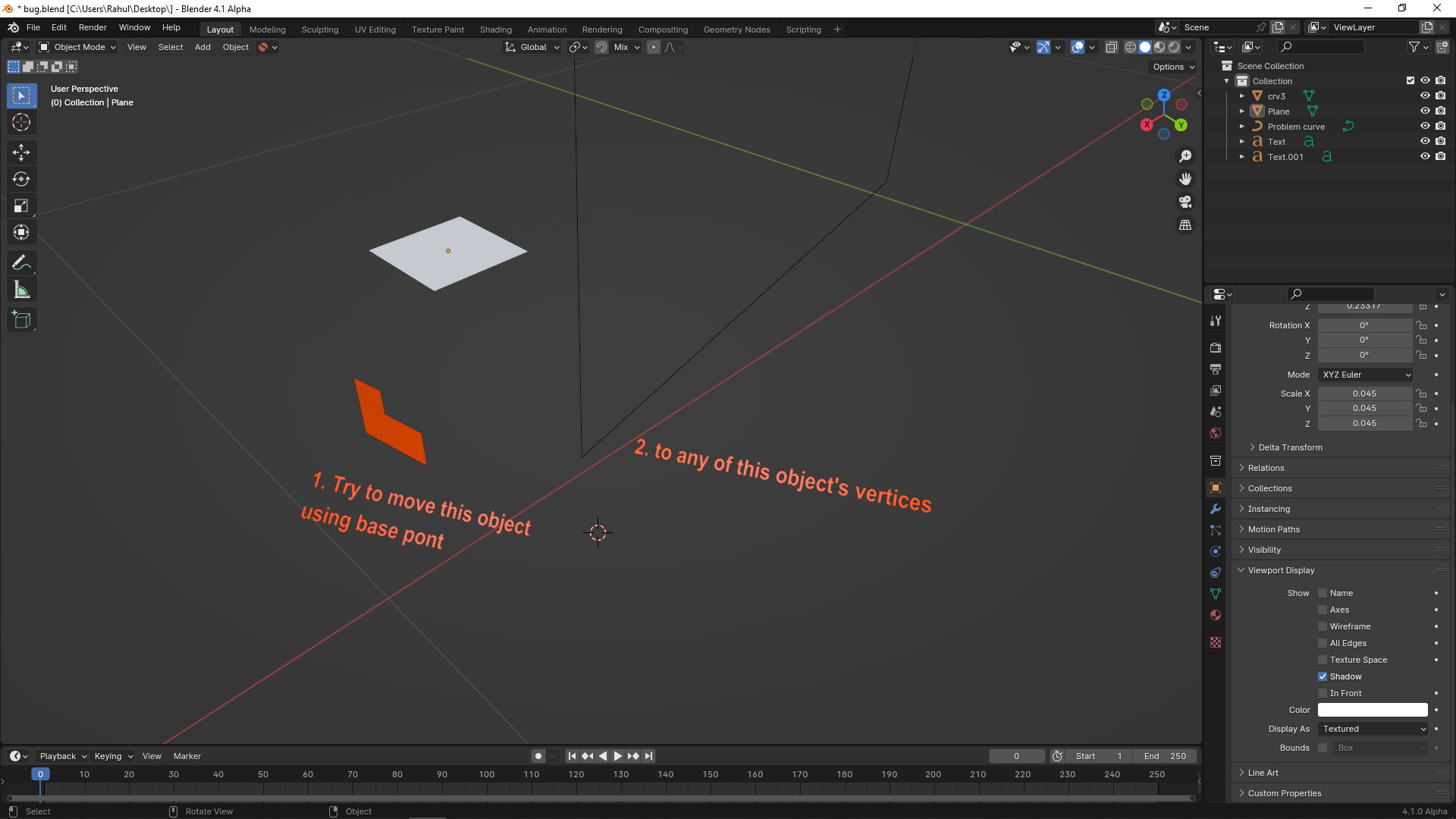The image size is (1456, 819).
Task: Expand the Delta Transform section
Action: [1290, 447]
